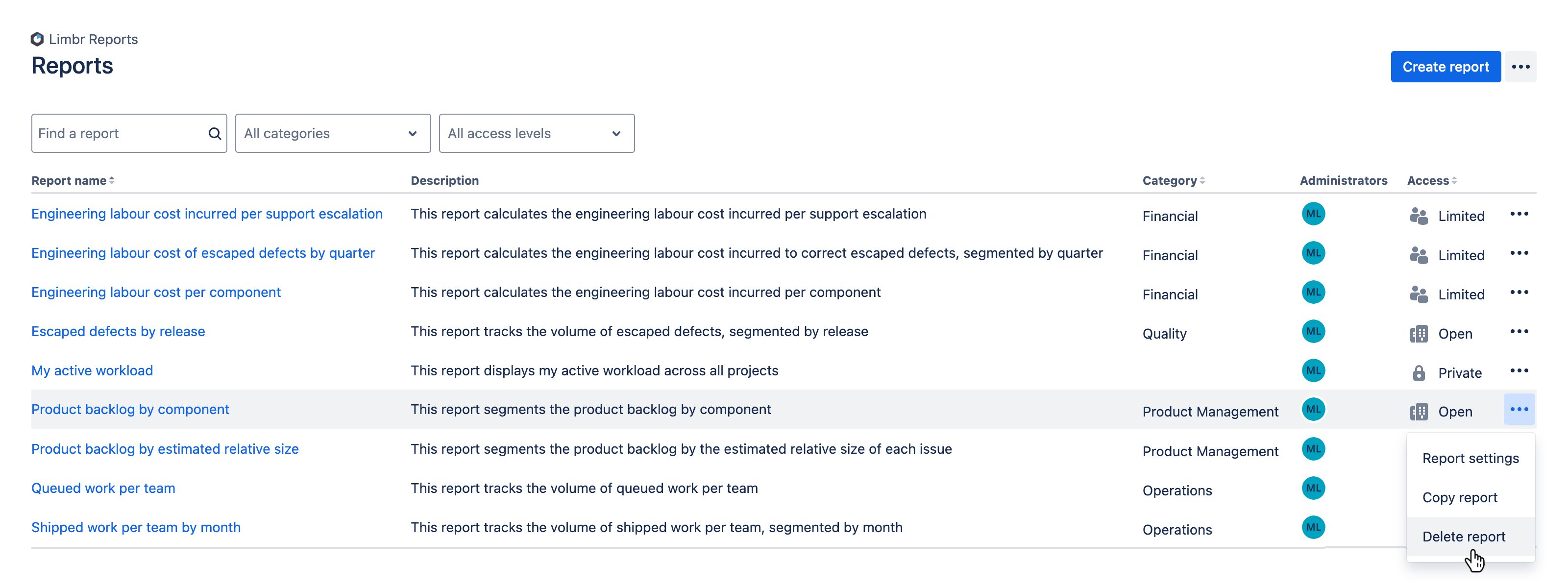Viewport: 1568px width, 588px height.
Task: Open actions menu for My active workload row
Action: pos(1519,371)
